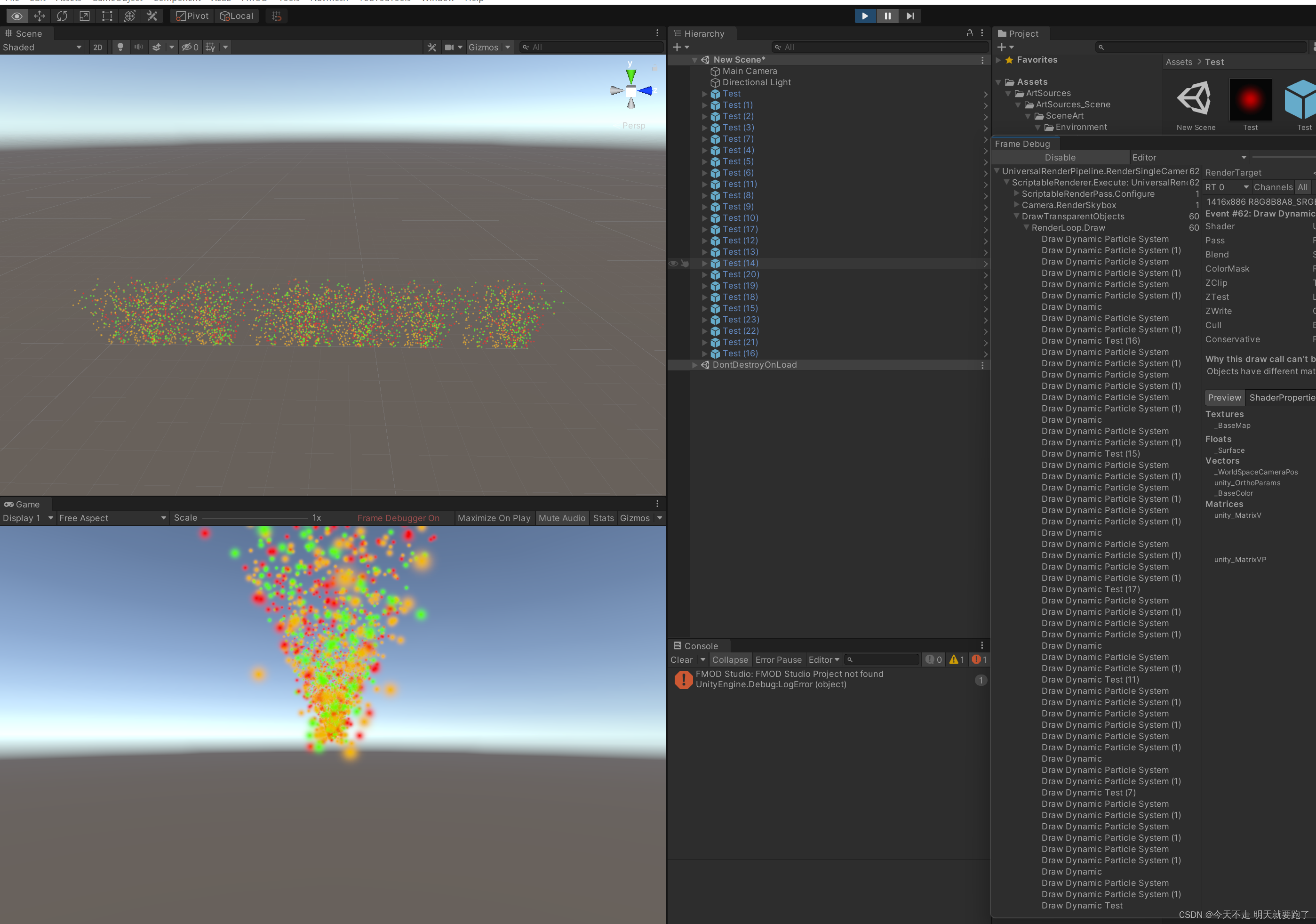Click the Pause button
This screenshot has height=924, width=1316.
click(887, 16)
